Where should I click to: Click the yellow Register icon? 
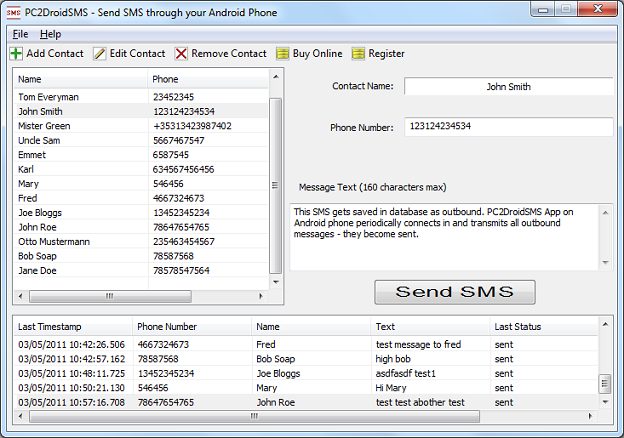(x=358, y=54)
